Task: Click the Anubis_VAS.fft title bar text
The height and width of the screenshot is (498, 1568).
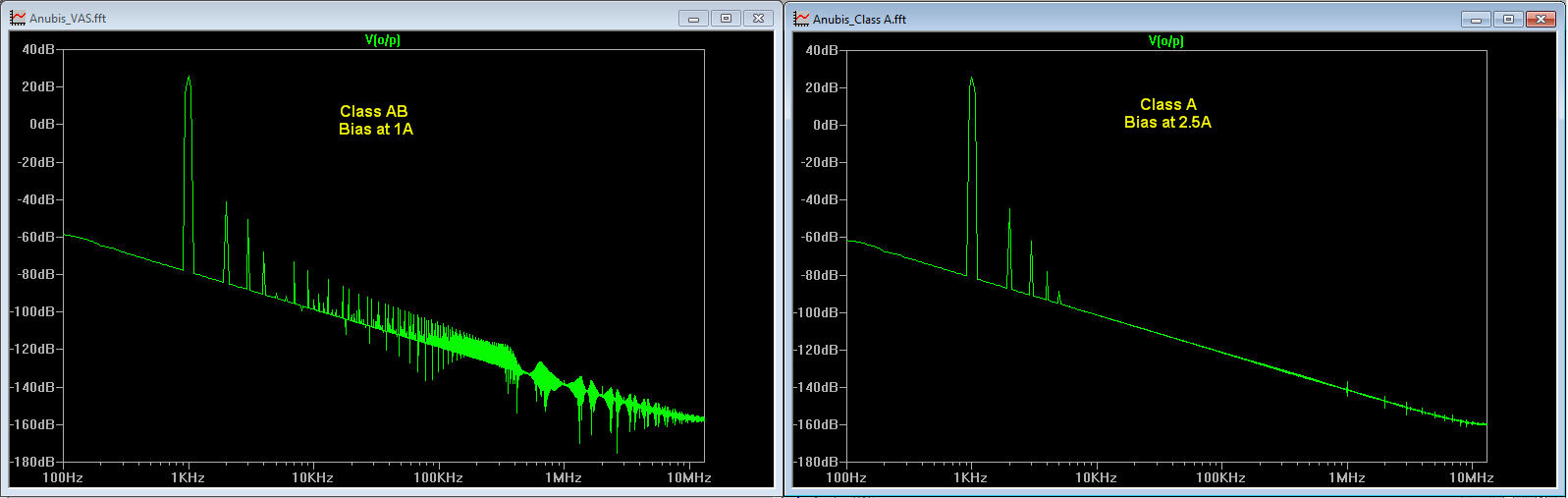Action: 68,19
